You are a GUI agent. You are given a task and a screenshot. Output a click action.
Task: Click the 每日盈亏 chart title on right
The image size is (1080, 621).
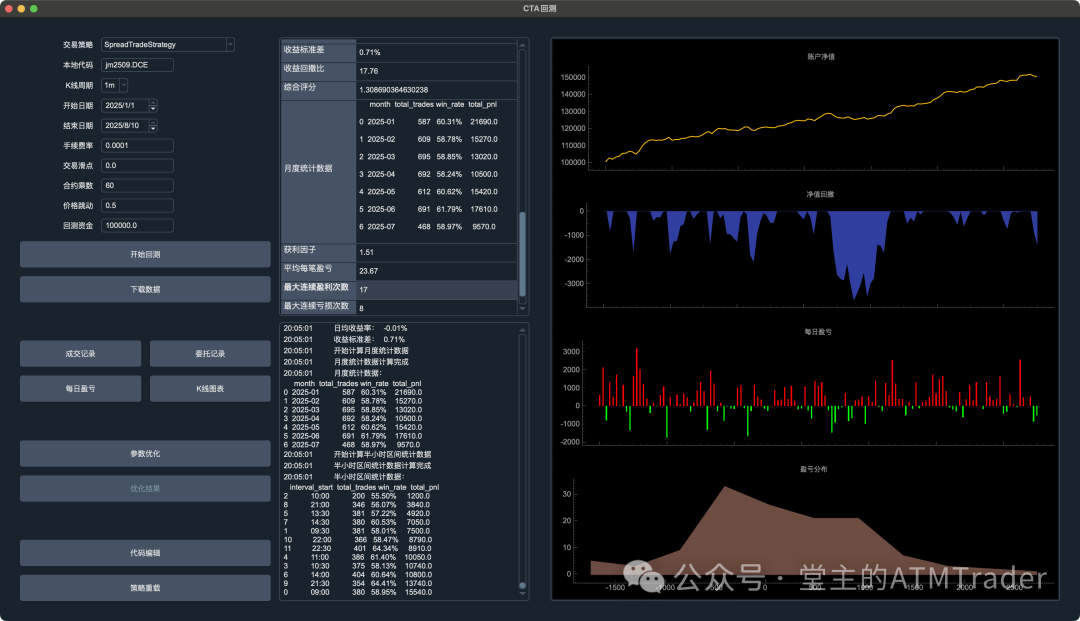coord(818,332)
